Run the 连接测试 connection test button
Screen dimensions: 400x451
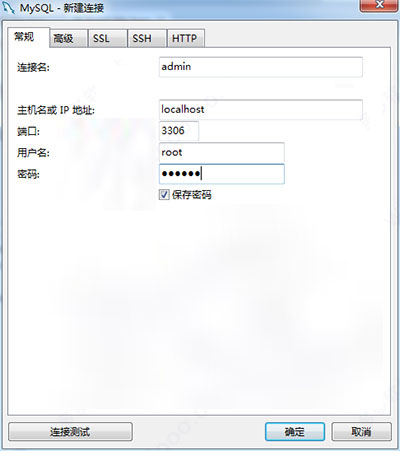click(70, 432)
